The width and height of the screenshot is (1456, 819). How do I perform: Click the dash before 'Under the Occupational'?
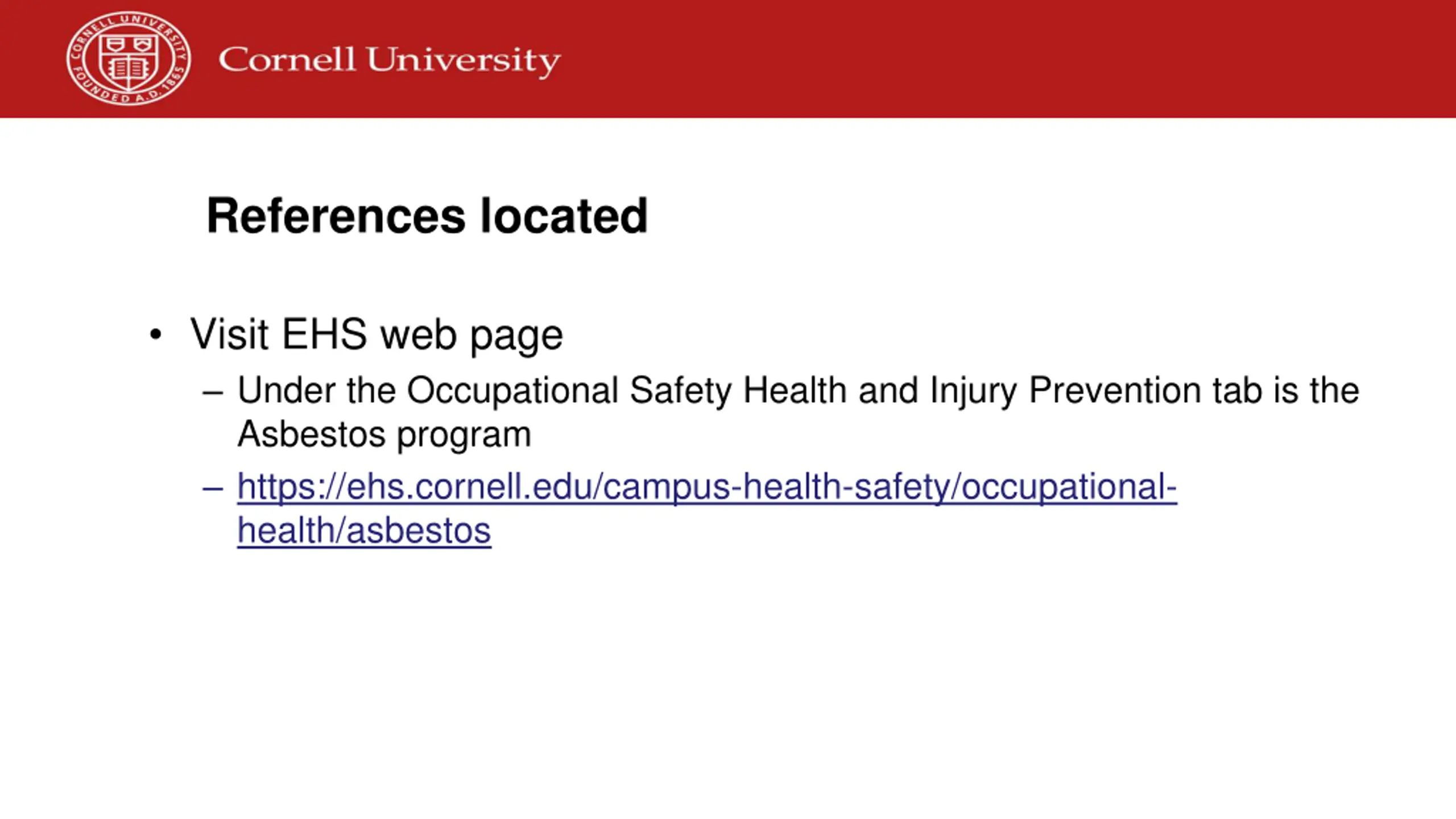click(212, 393)
